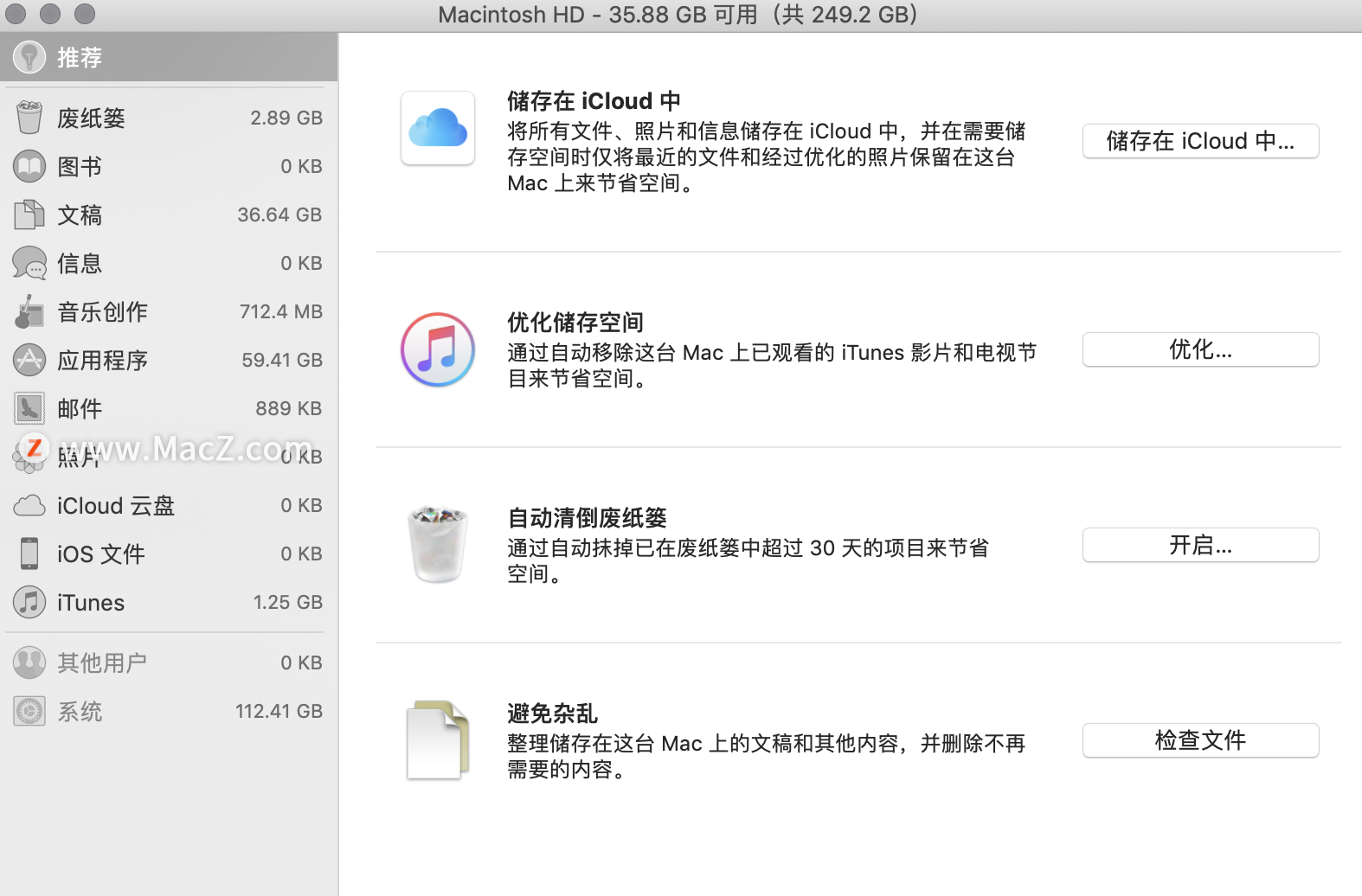Click the 自动清倒废纸篓 heading

click(x=587, y=518)
